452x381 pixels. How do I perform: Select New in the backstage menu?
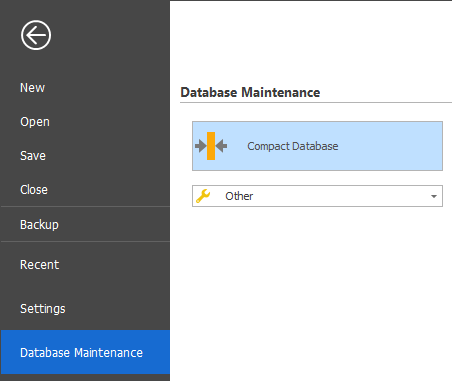(x=32, y=88)
